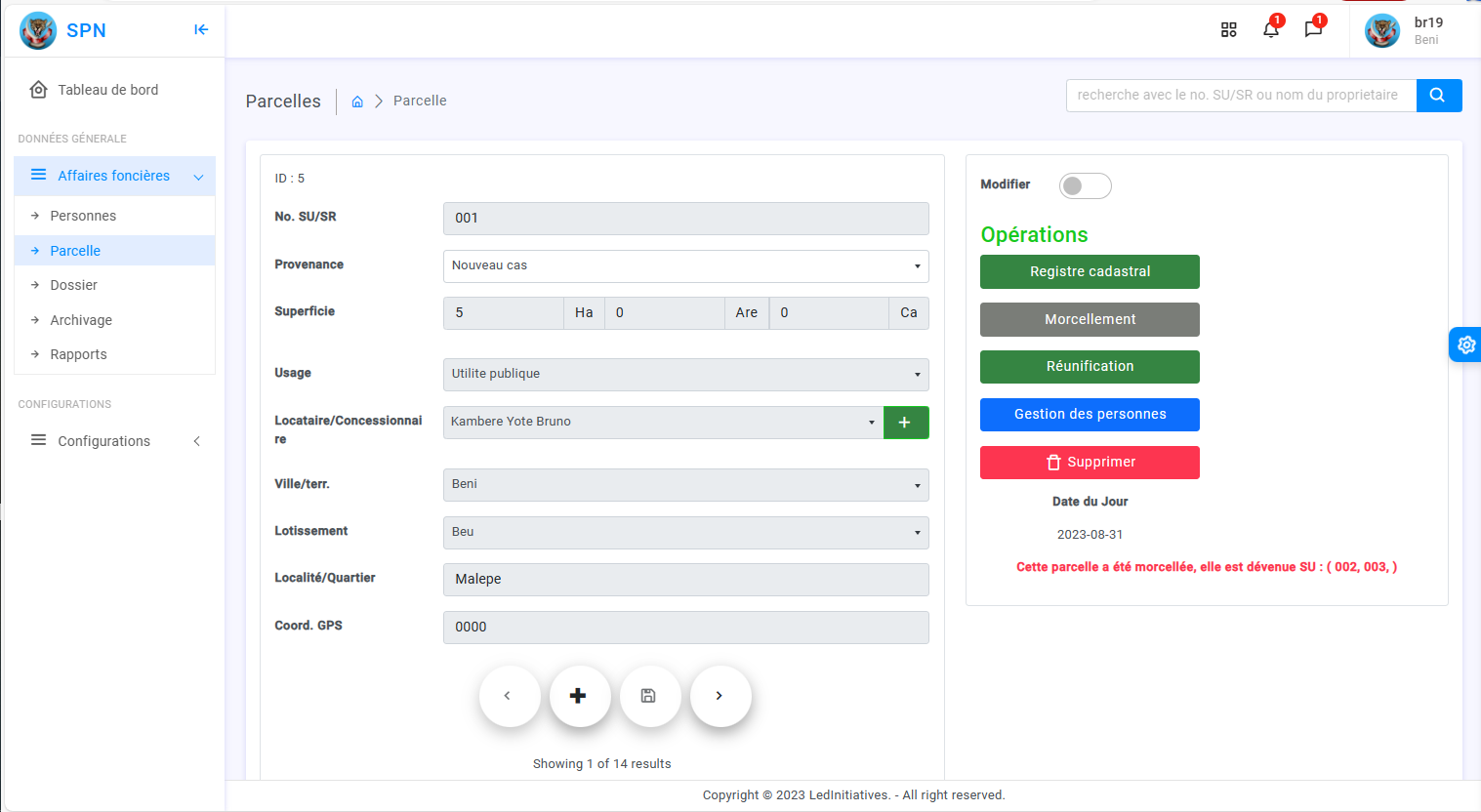1481x812 pixels.
Task: Click the SU/SR search input field
Action: 1240,96
